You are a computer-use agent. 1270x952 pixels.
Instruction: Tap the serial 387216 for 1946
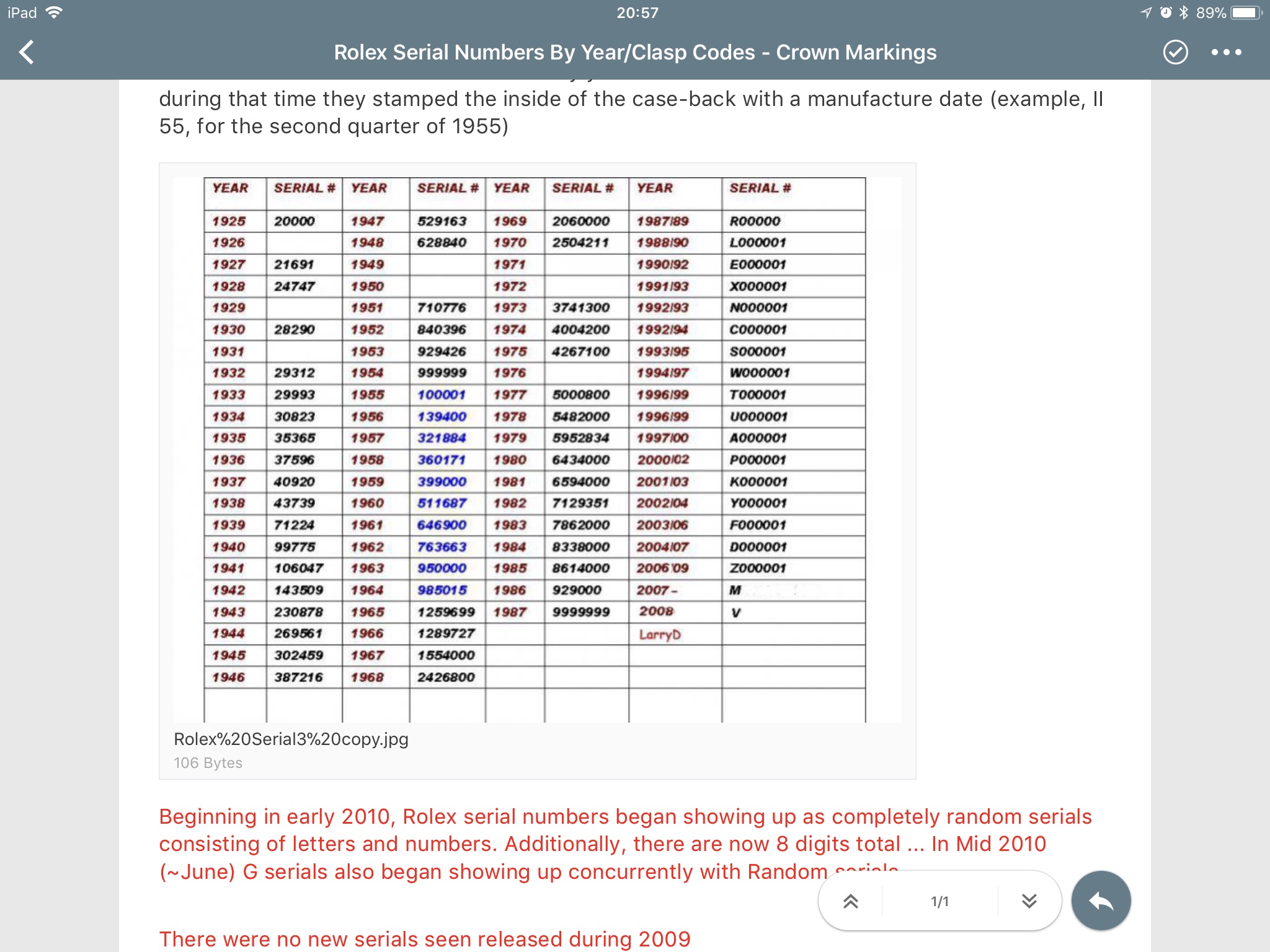[x=298, y=677]
